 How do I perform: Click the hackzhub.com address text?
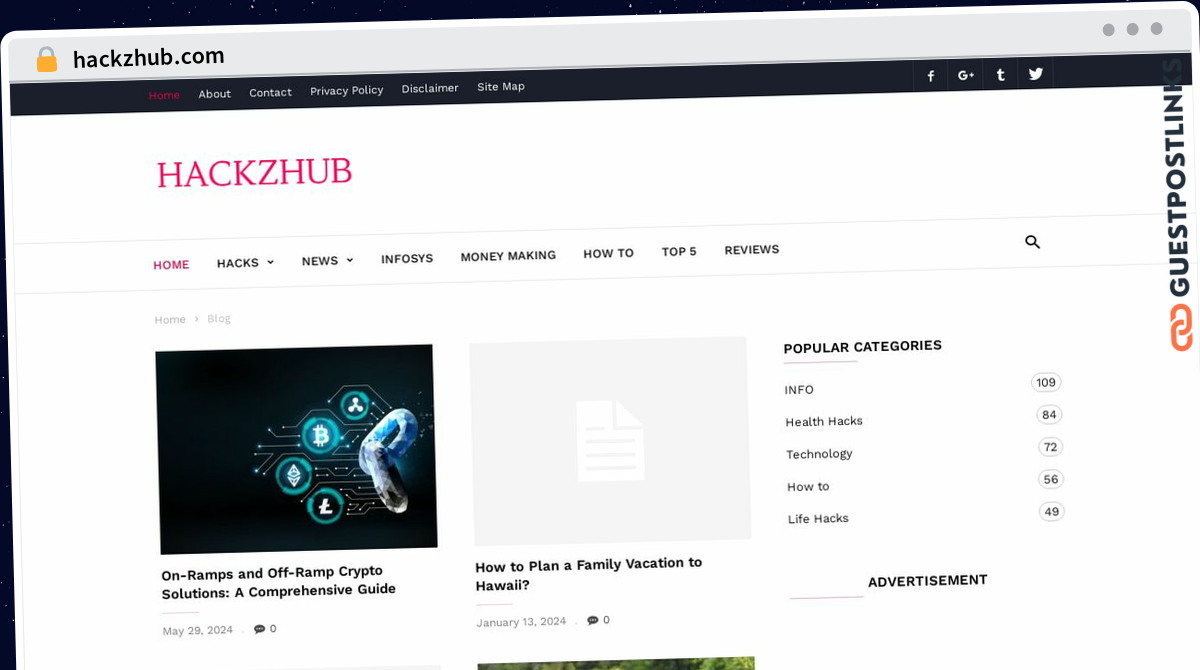[149, 57]
